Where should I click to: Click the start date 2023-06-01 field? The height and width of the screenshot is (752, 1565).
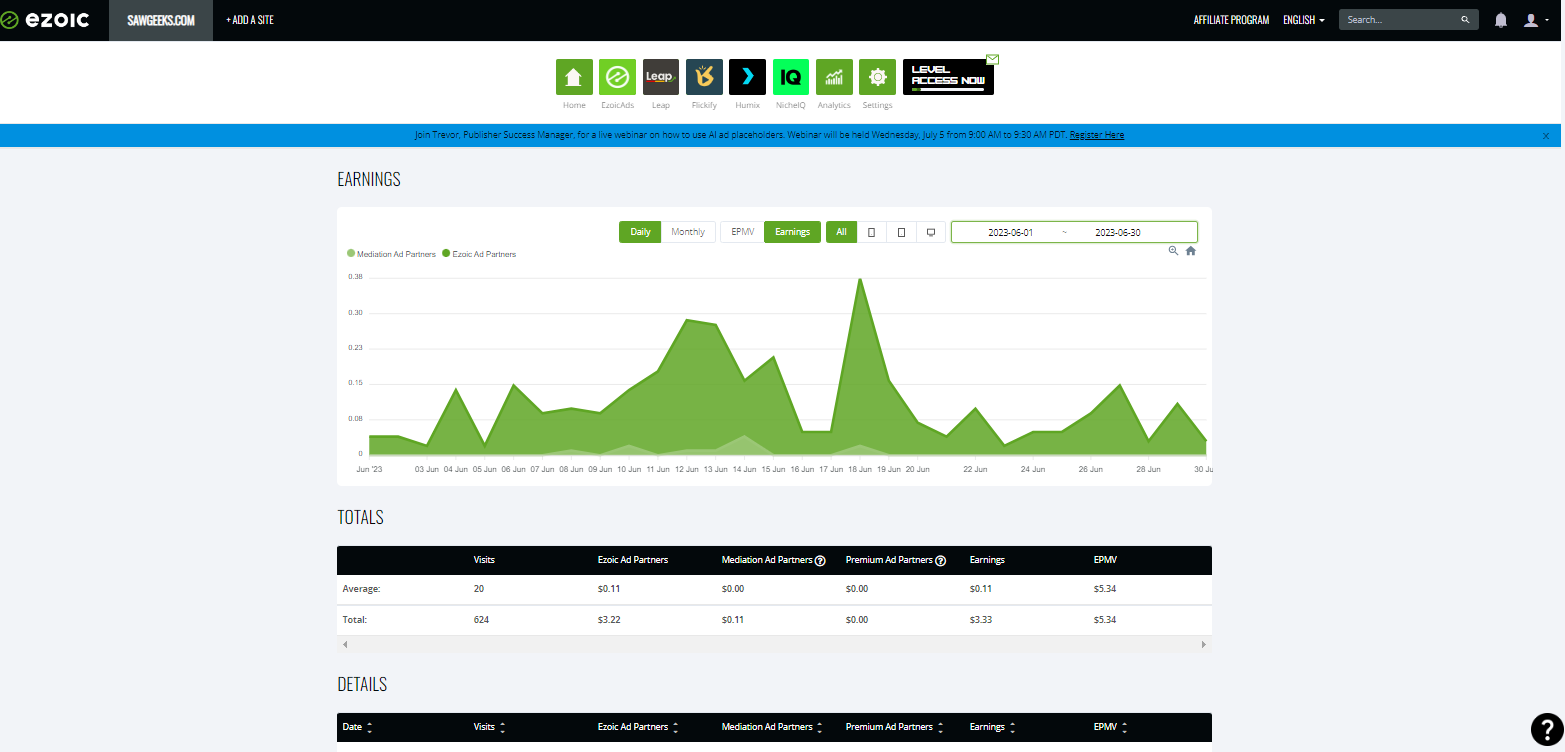tap(1010, 232)
